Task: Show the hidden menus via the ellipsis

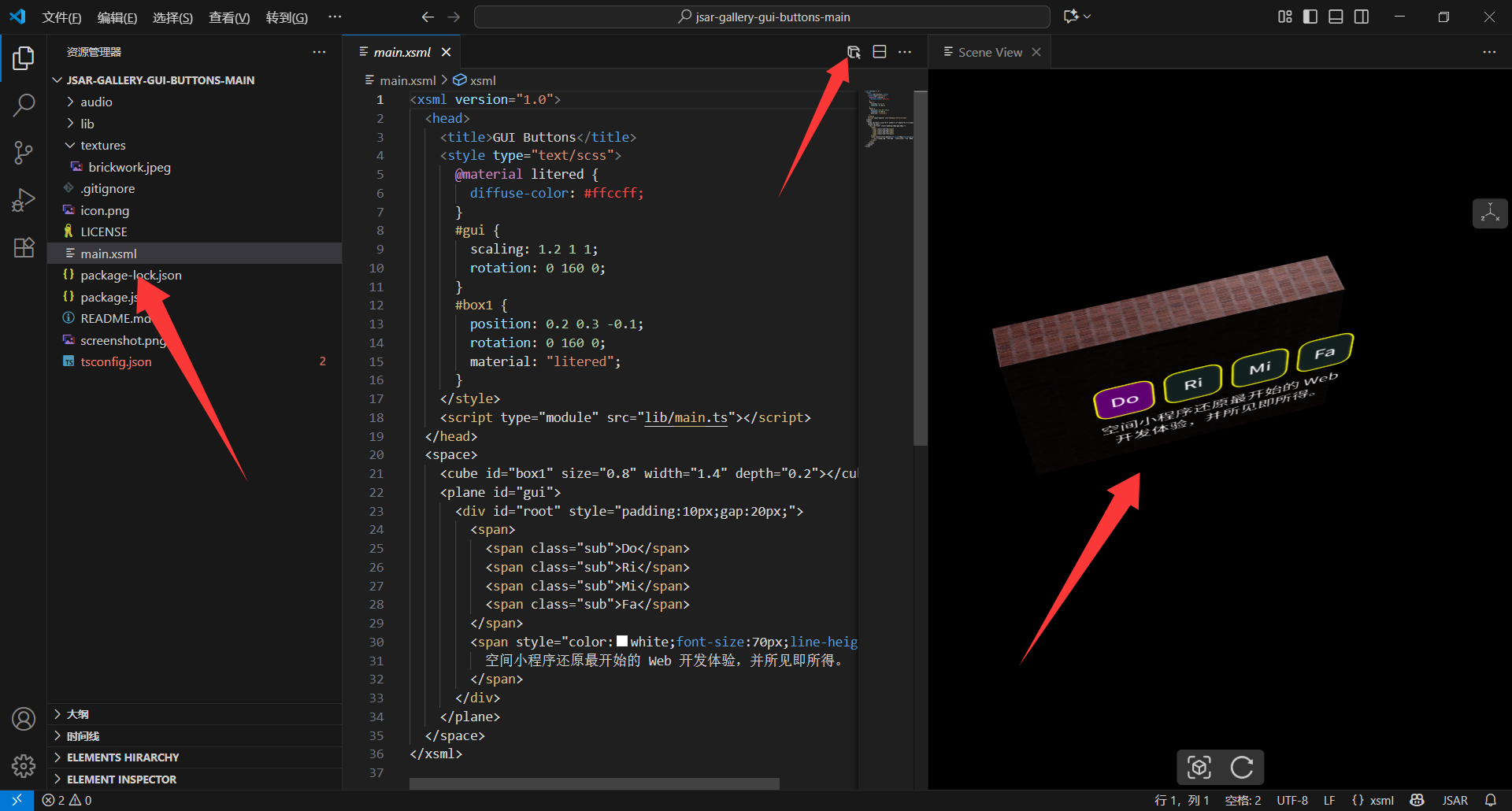Action: click(335, 17)
